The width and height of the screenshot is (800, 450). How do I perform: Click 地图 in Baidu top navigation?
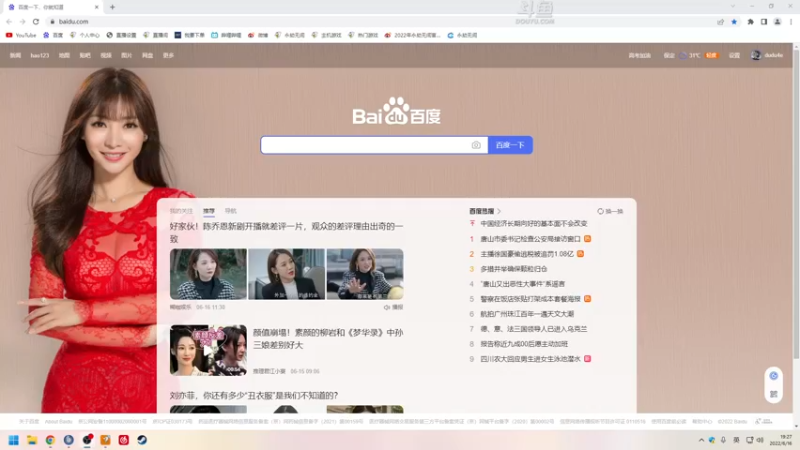click(x=64, y=55)
